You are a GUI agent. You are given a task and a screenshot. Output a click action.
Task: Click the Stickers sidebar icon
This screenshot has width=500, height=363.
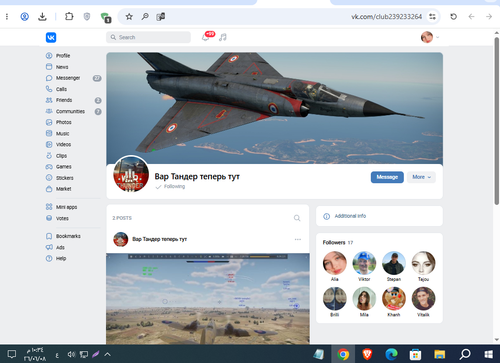point(49,178)
